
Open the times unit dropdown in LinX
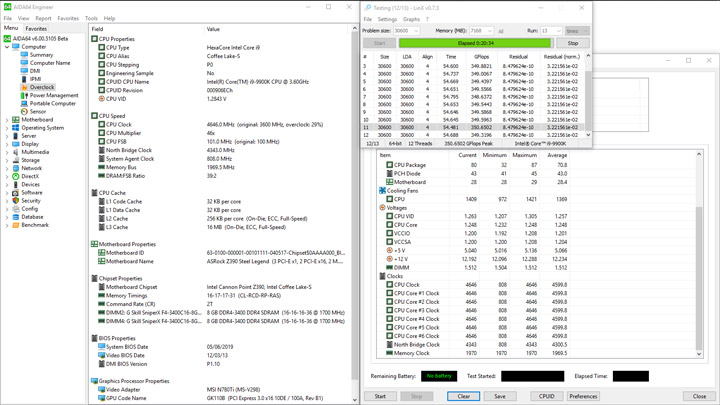coord(577,31)
